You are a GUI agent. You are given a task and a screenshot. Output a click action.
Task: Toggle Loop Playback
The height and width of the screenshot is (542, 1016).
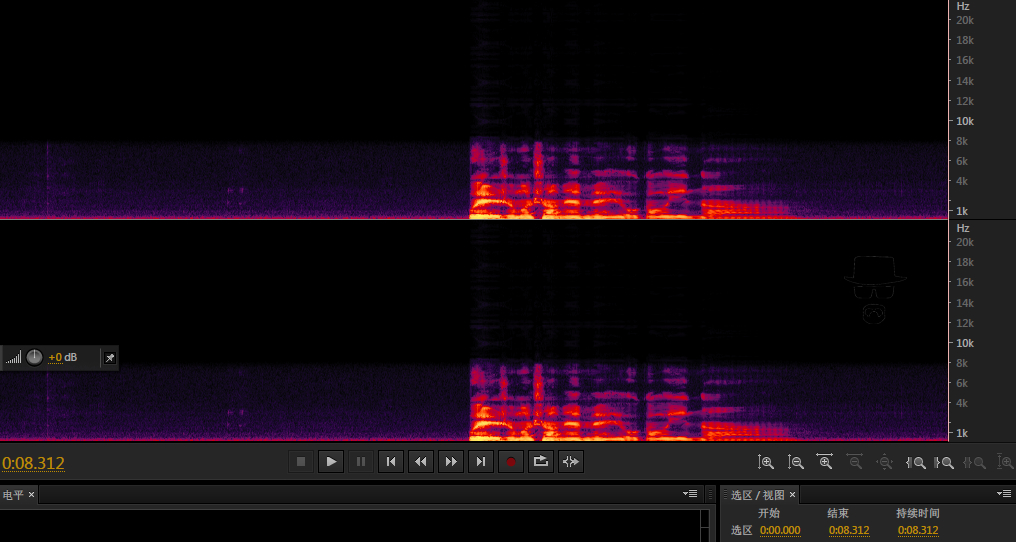point(541,462)
